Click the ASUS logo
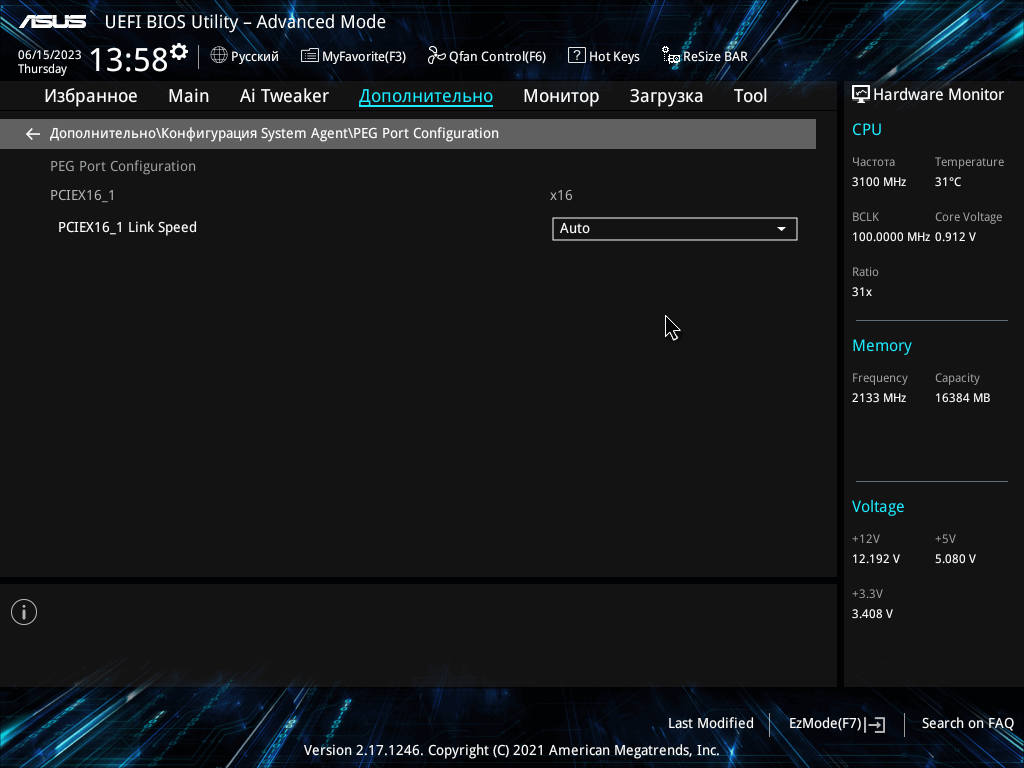This screenshot has width=1024, height=768. (52, 22)
